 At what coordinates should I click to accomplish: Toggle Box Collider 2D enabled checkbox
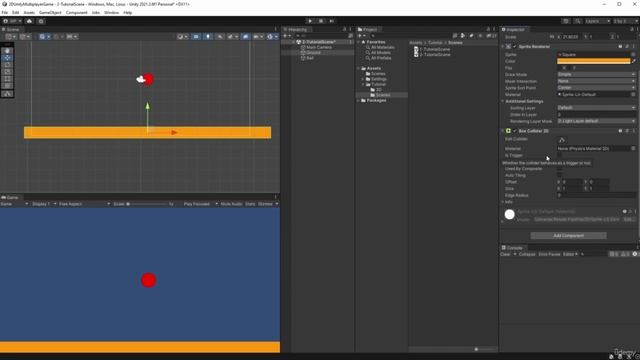point(514,131)
